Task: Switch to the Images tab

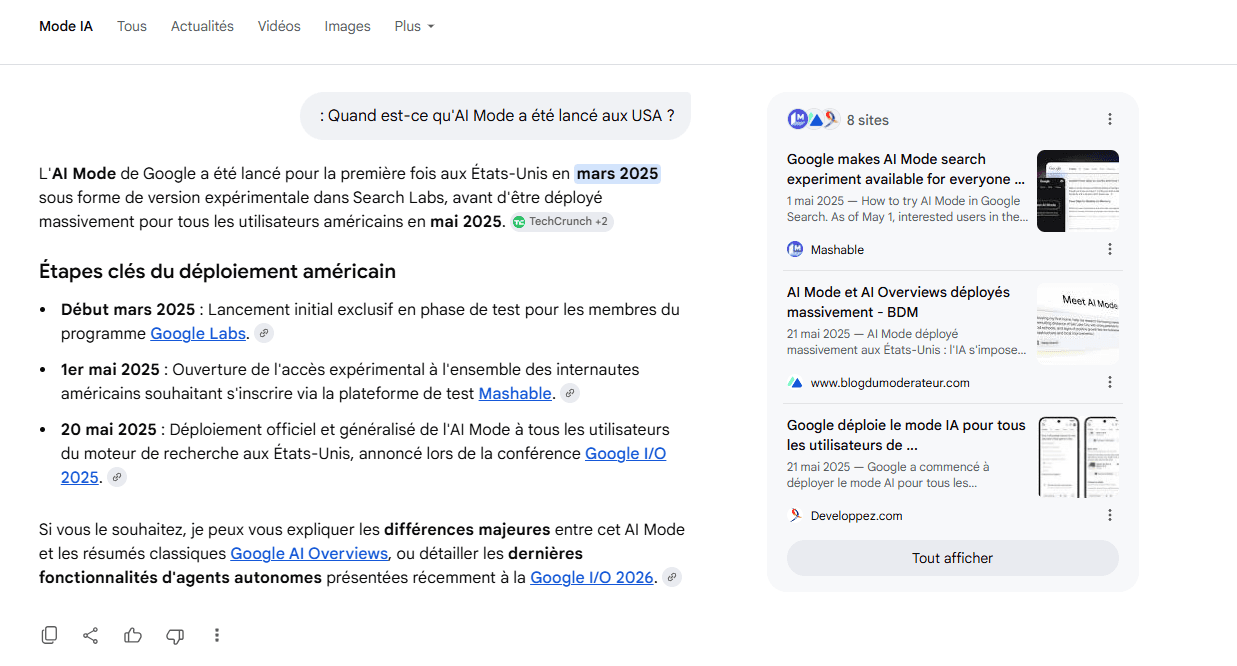Action: (347, 27)
